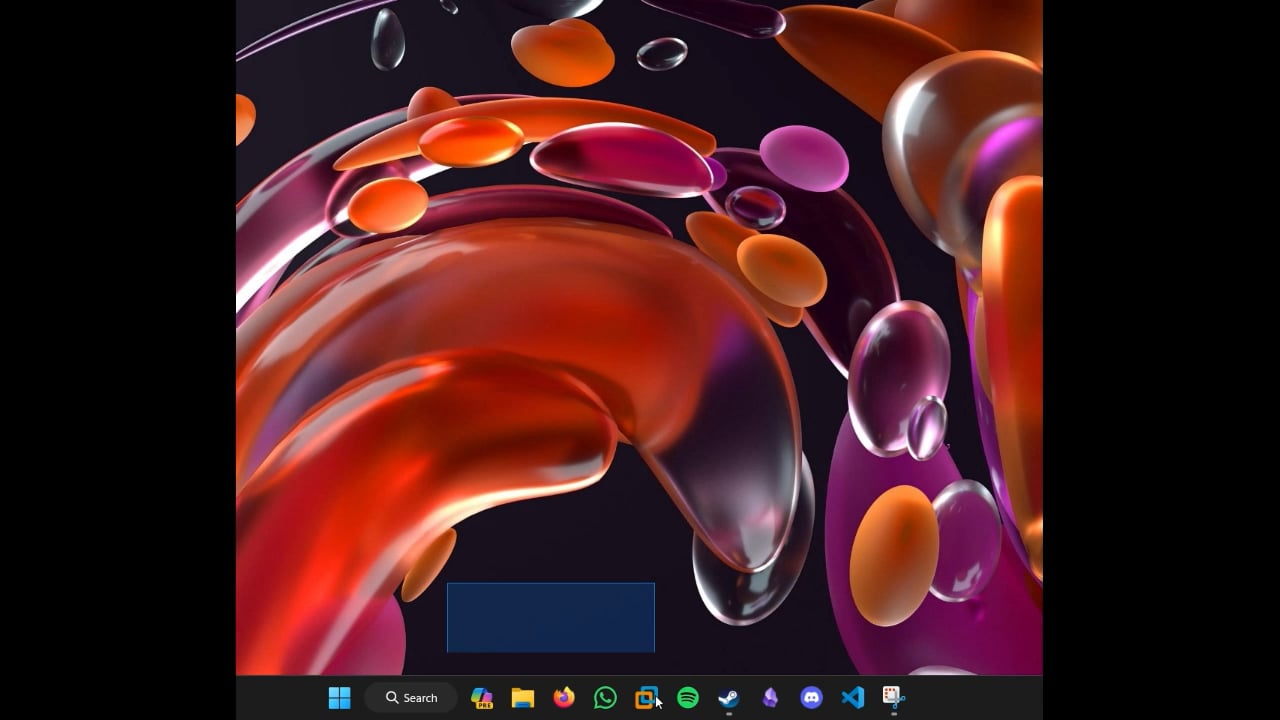Launch Visual Studio Code from taskbar
Screen dimensions: 1280x720
pos(853,698)
